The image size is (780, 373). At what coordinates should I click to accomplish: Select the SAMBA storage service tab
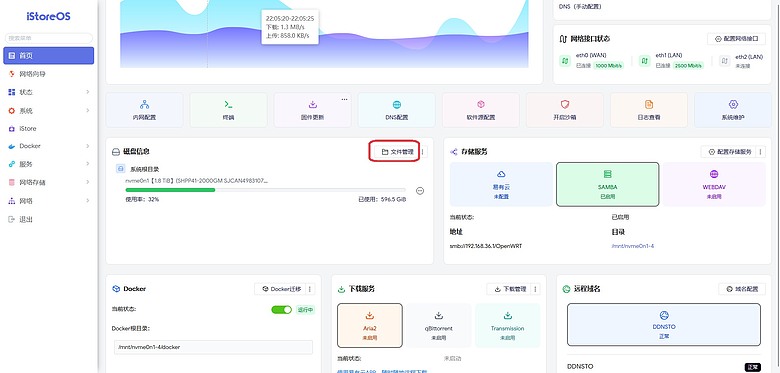tap(607, 184)
